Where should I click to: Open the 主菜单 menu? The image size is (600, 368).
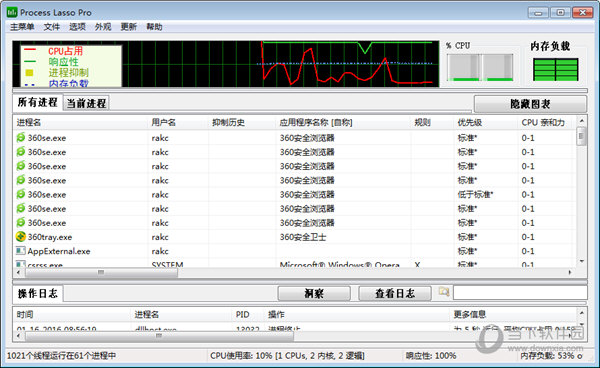[22, 27]
